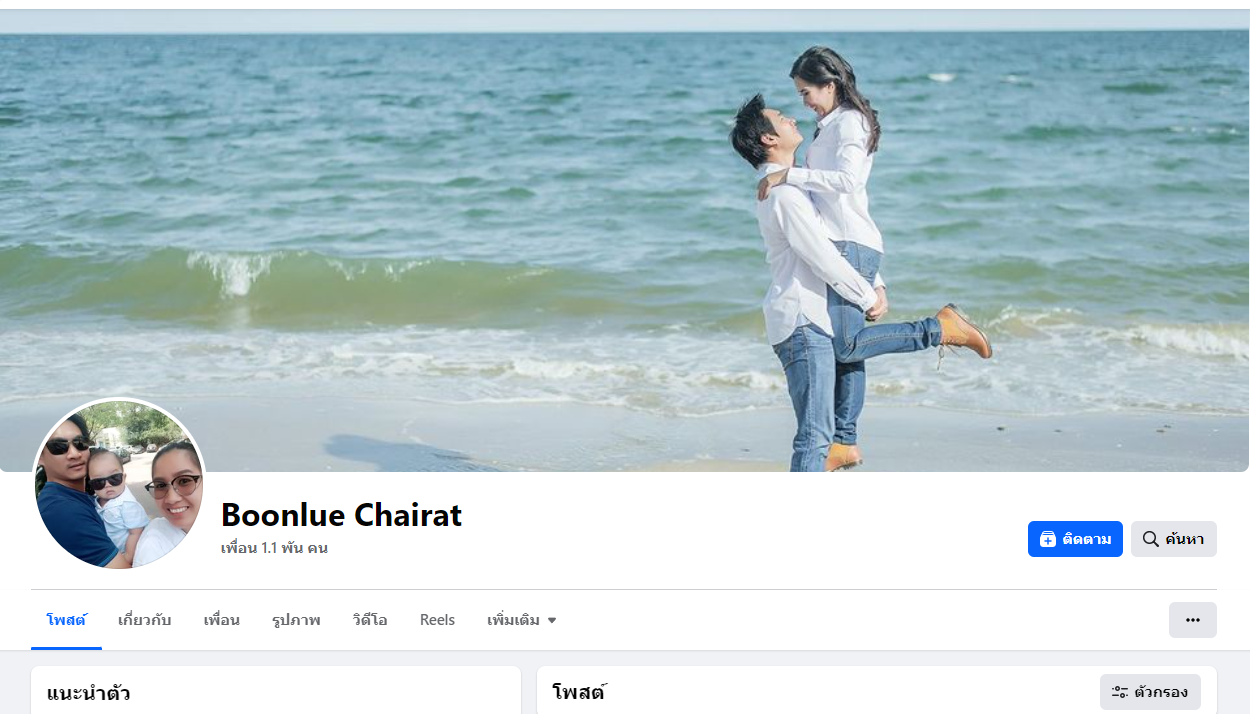Select the วิดีโอ tab
The image size is (1250, 714).
[x=370, y=620]
